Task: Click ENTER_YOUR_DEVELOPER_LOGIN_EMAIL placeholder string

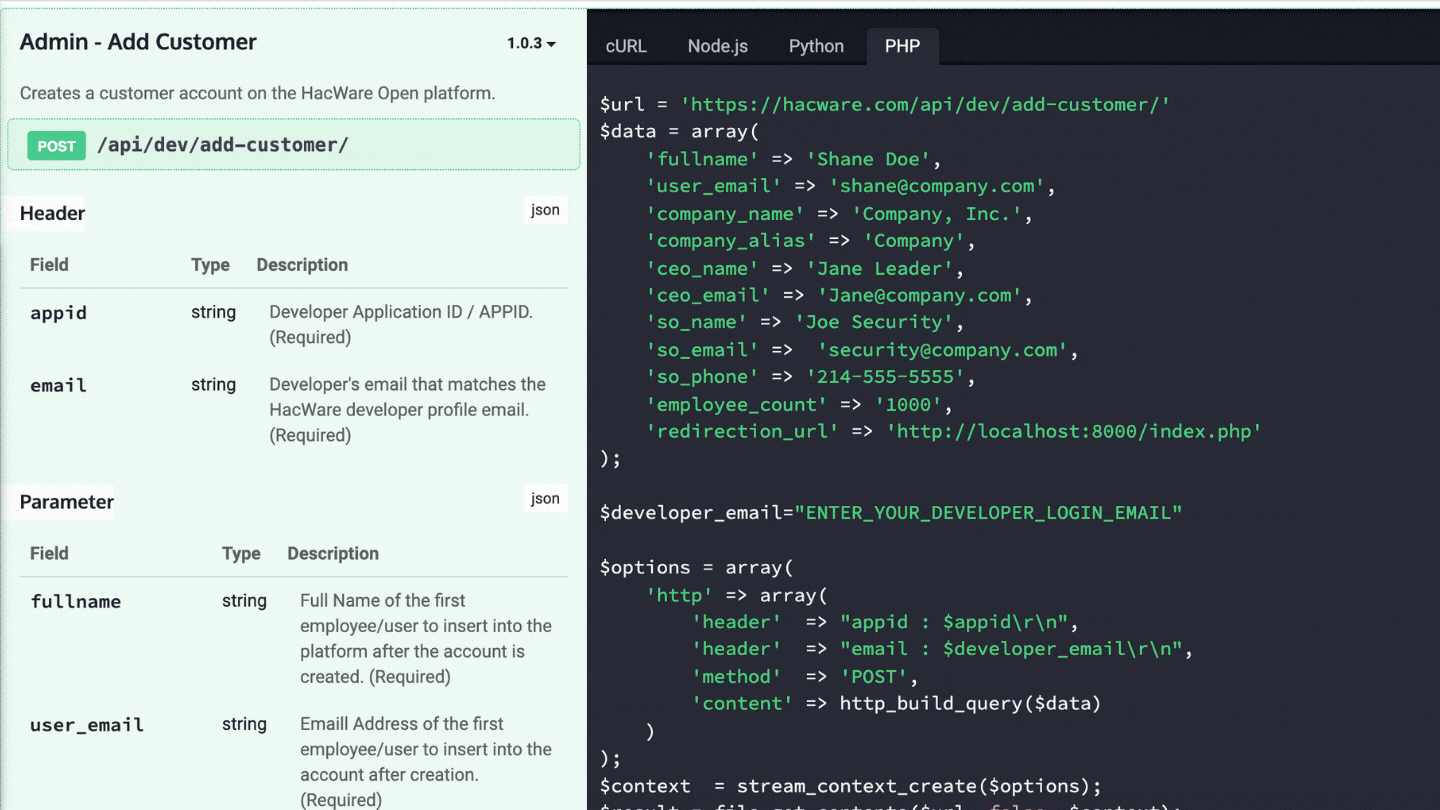Action: tap(988, 513)
